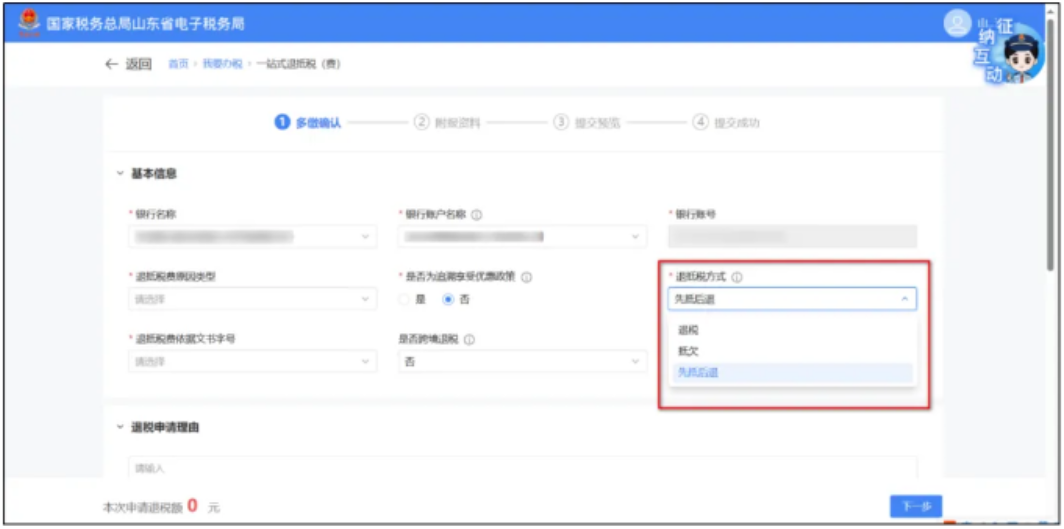Go to 我要办税 breadcrumb link
The width and height of the screenshot is (1064, 529).
coord(222,64)
